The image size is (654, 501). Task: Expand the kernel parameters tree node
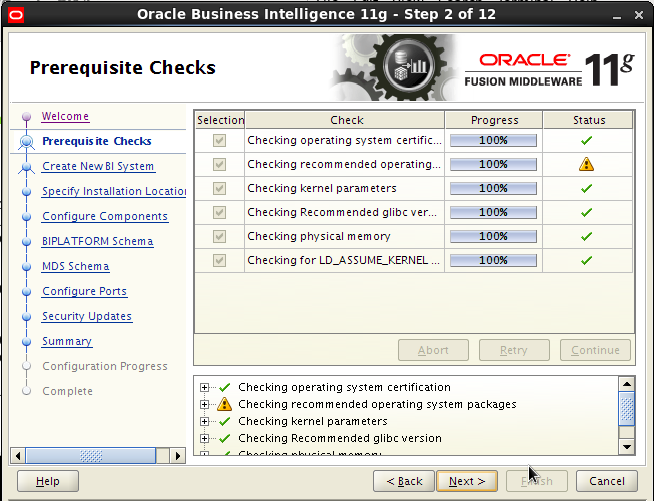204,421
